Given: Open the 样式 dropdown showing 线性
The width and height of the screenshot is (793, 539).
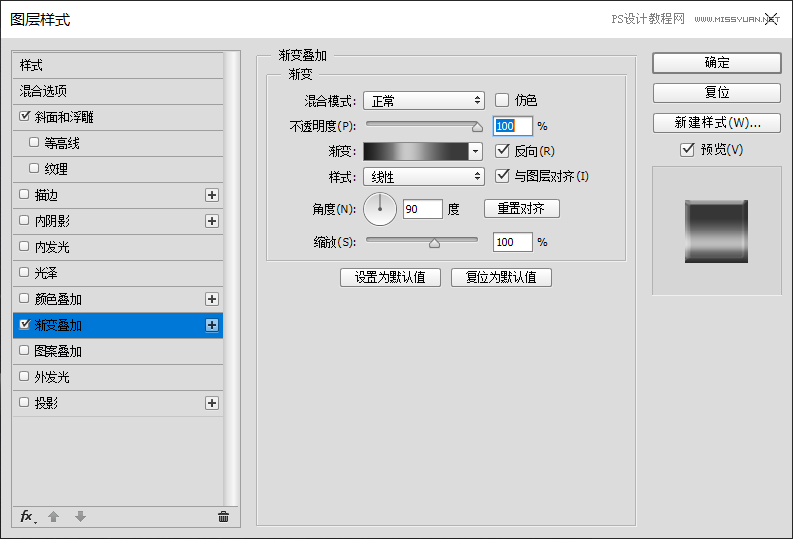Looking at the screenshot, I should pyautogui.click(x=424, y=176).
